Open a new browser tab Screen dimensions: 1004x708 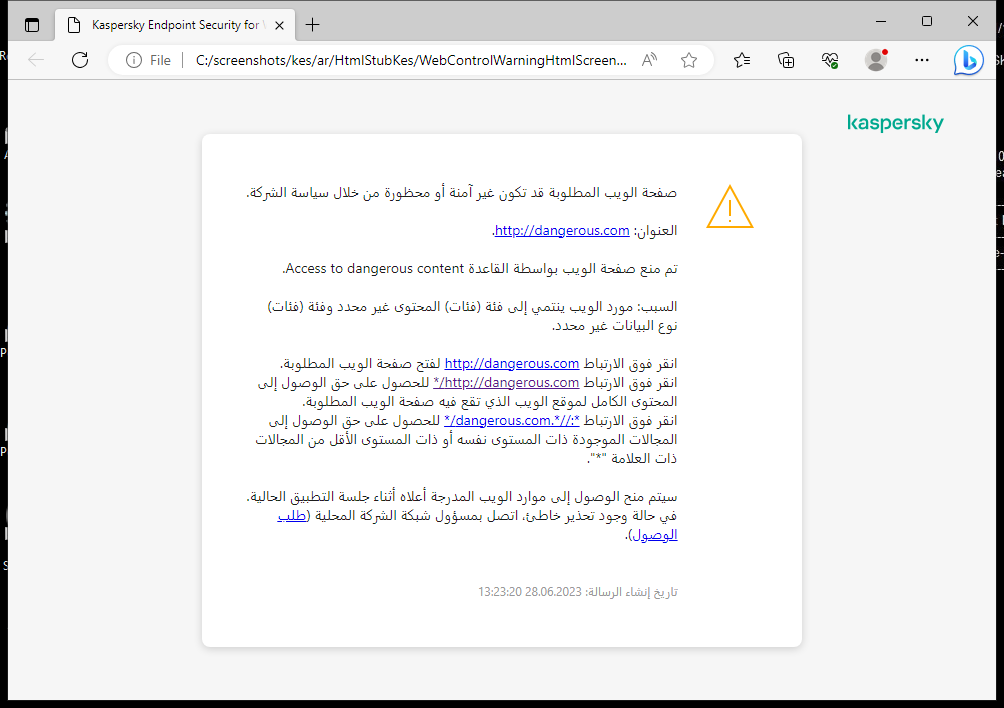(314, 24)
